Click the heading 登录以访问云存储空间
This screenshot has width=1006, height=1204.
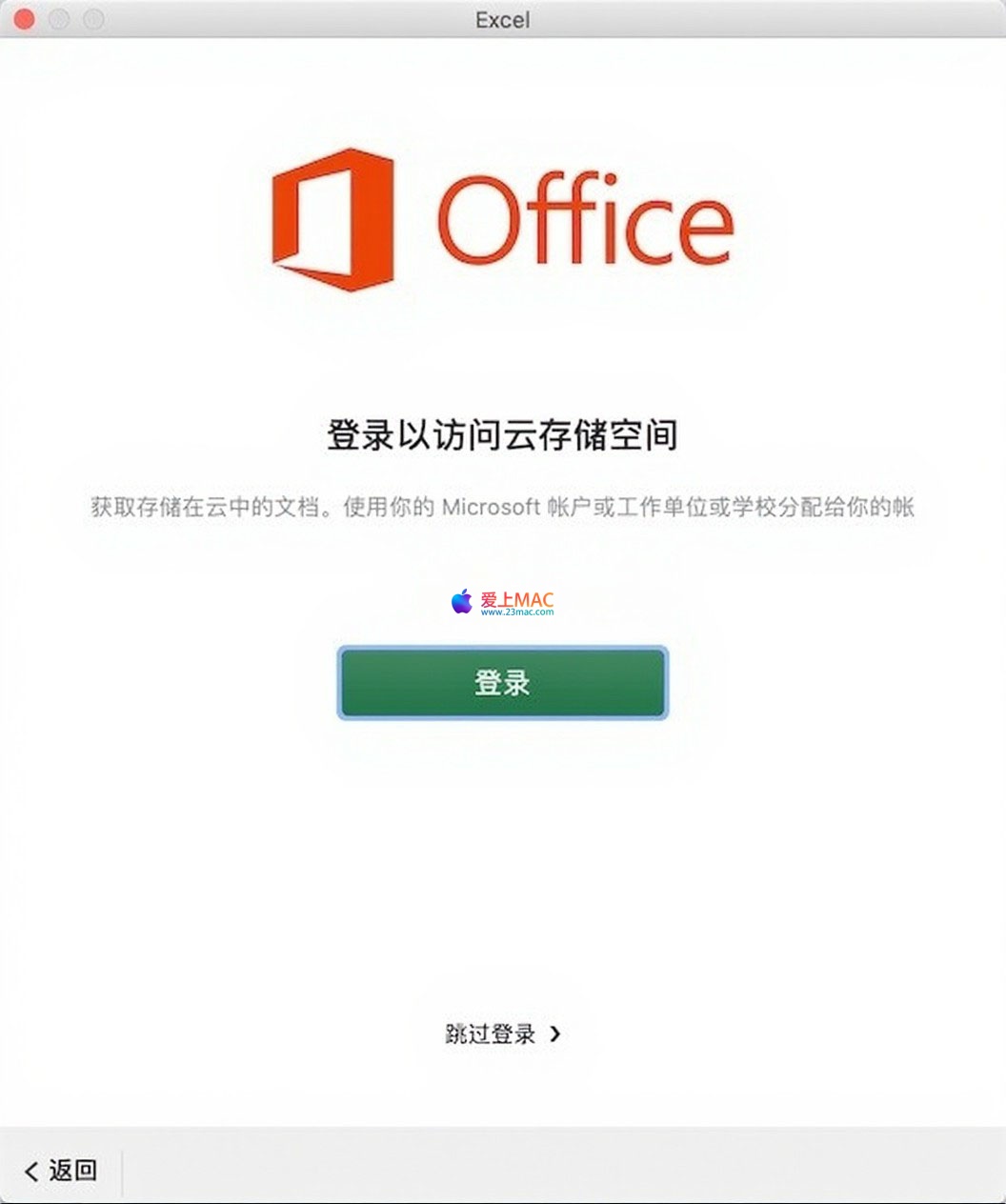click(502, 436)
